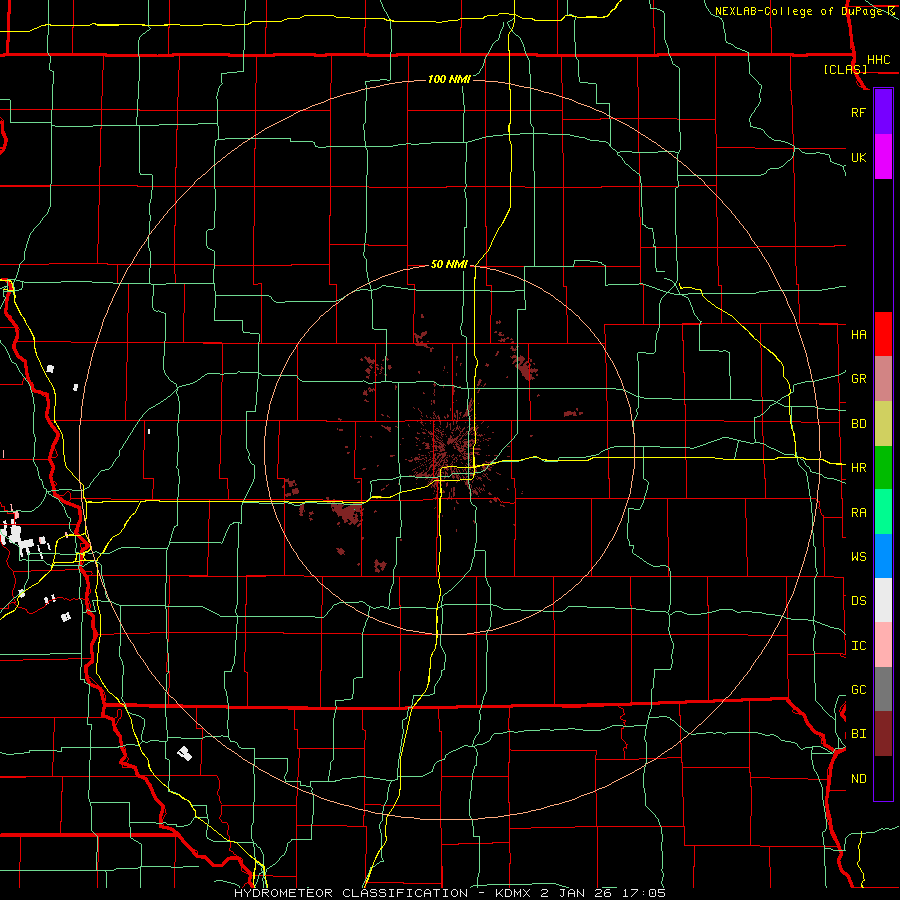This screenshot has height=900, width=900.
Task: Click the RF legend label
Action: click(x=858, y=112)
